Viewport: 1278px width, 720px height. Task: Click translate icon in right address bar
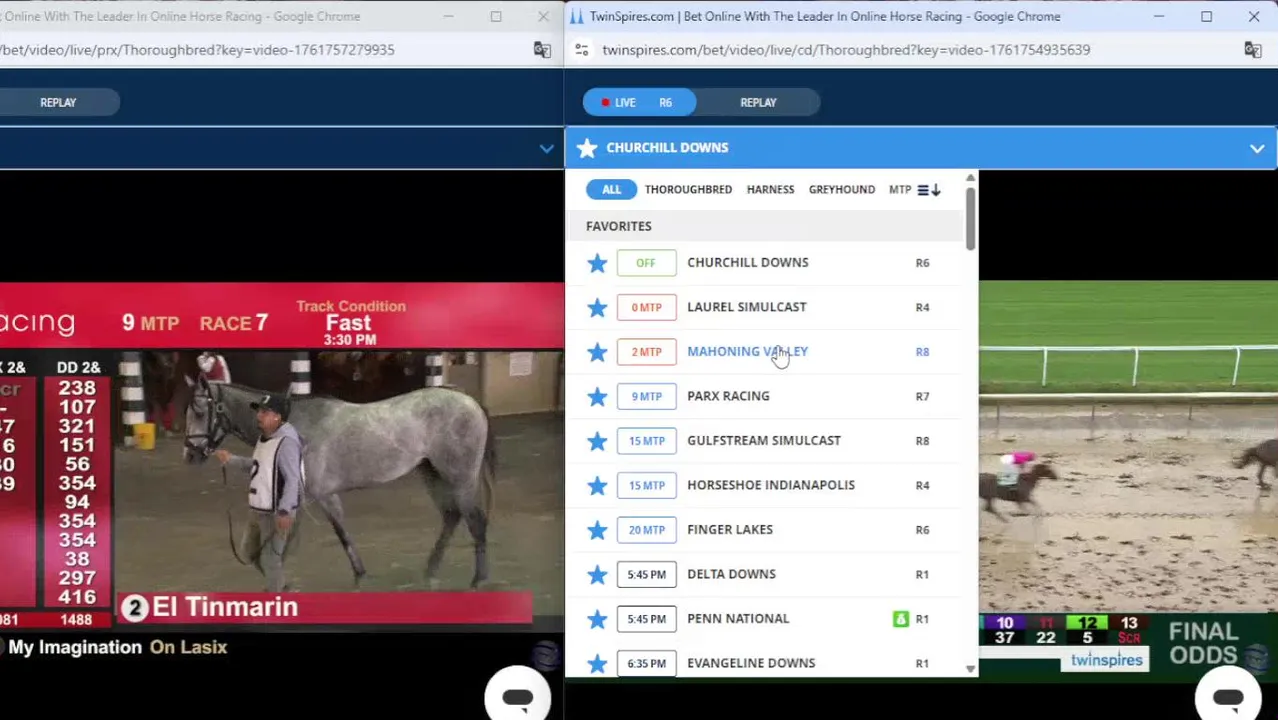pos(1252,49)
